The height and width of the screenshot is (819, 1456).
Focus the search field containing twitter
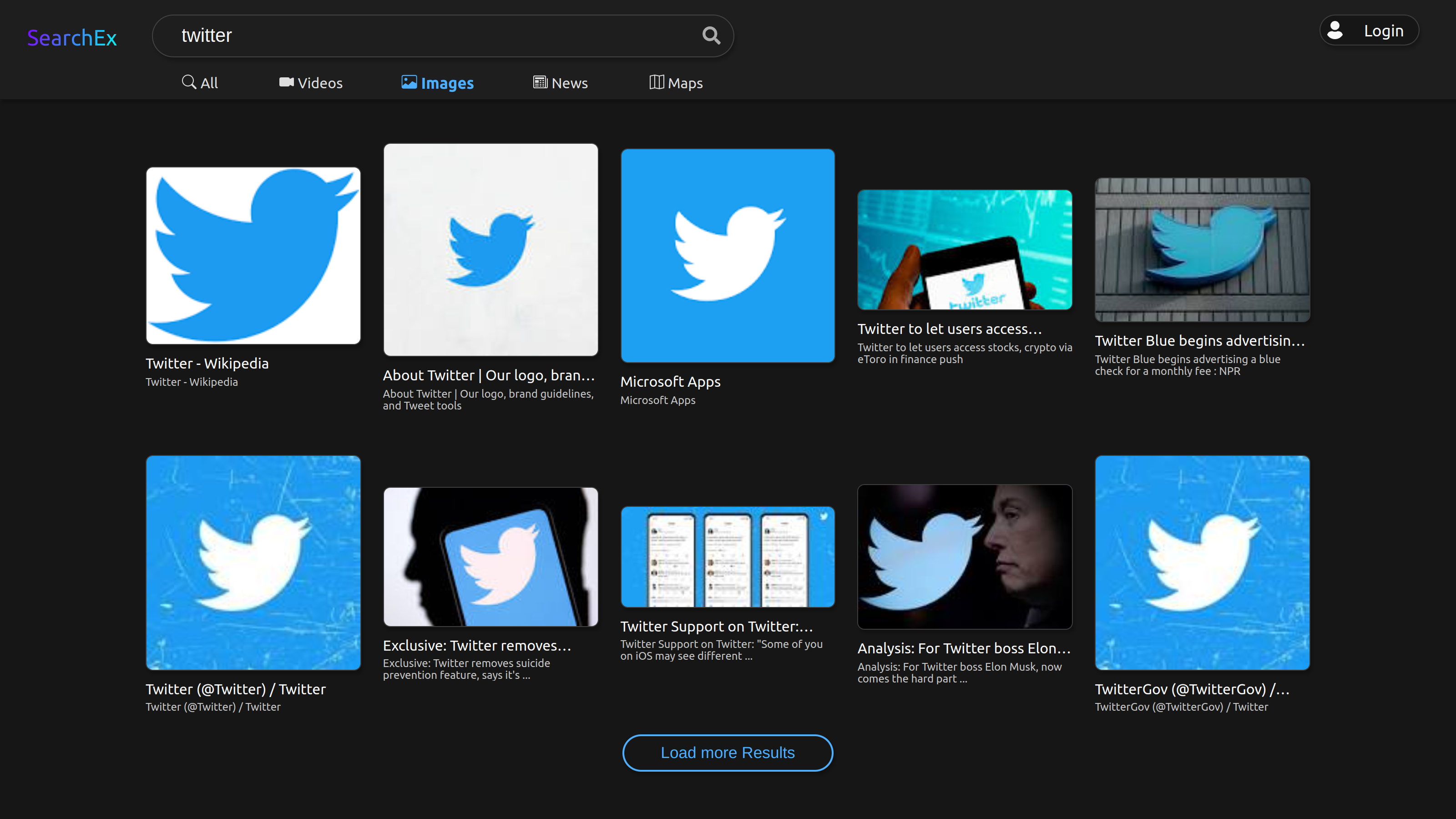point(430,35)
